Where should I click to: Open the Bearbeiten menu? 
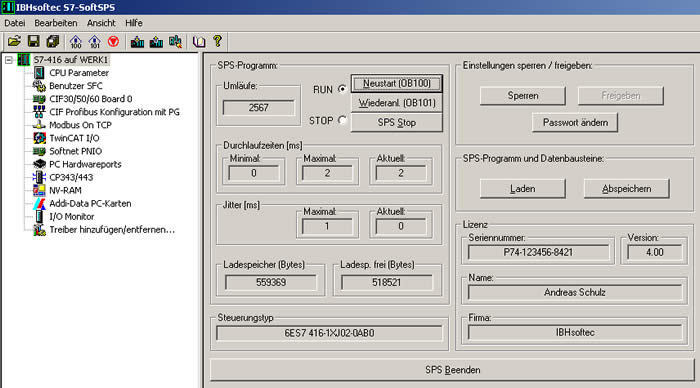coord(56,23)
